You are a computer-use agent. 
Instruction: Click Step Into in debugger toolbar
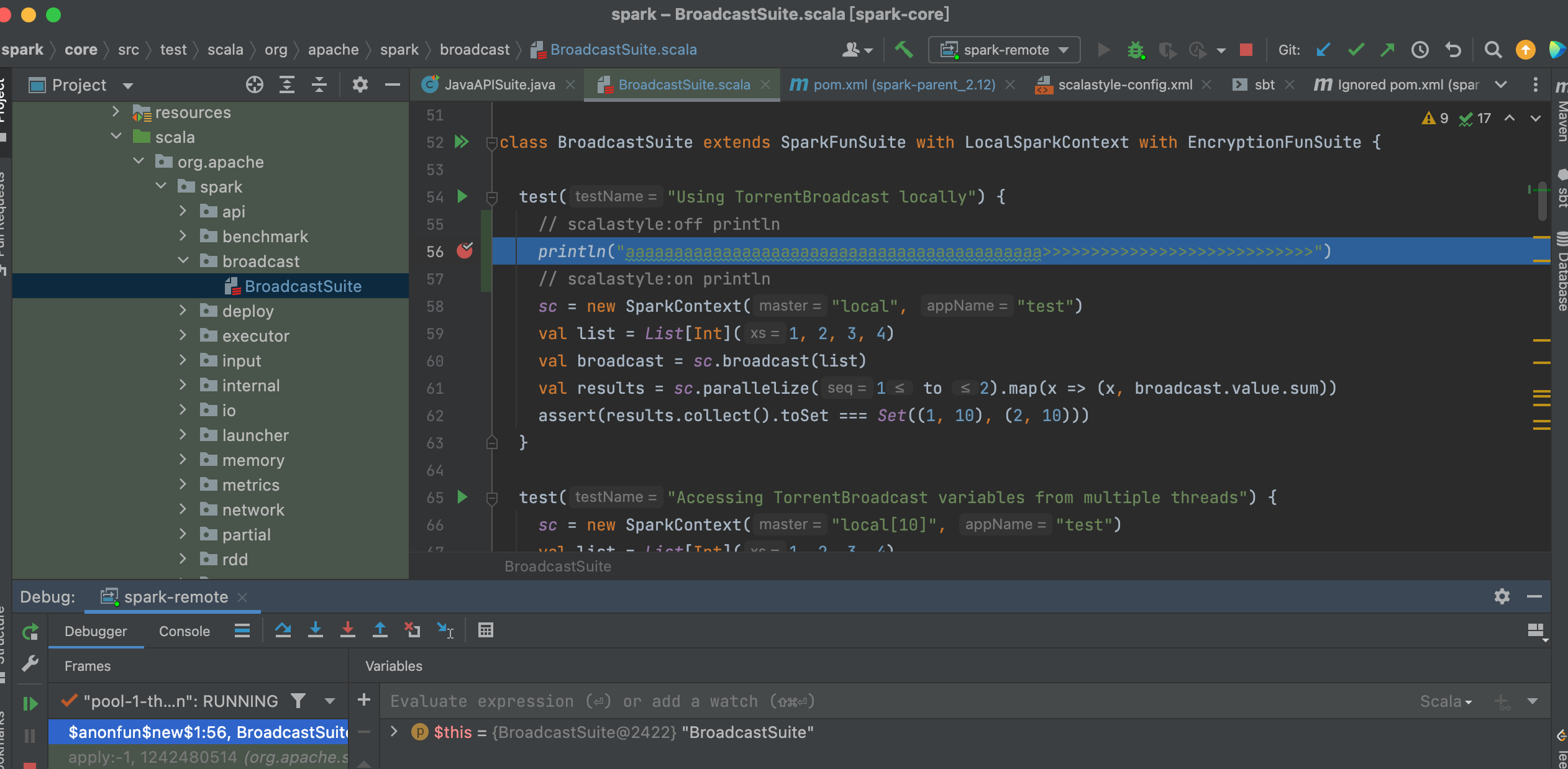pos(316,630)
